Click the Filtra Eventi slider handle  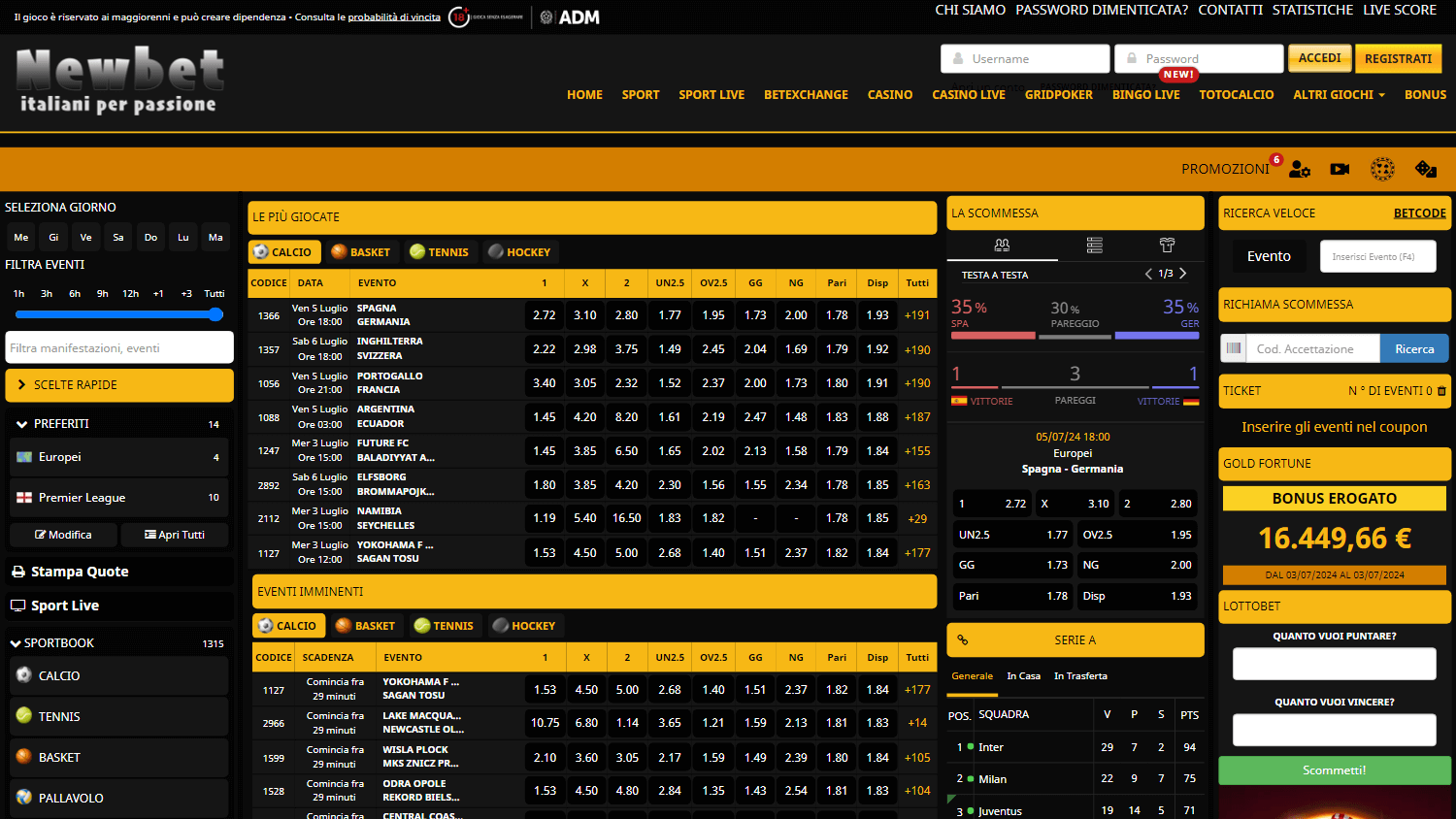coord(215,314)
